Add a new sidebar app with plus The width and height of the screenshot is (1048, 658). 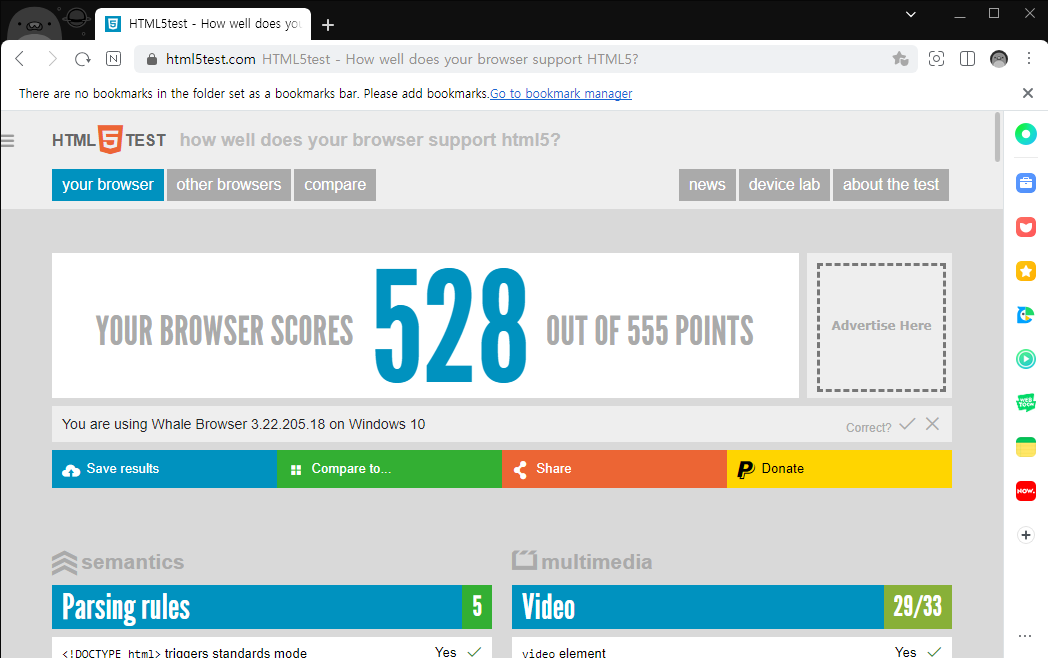click(x=1026, y=535)
